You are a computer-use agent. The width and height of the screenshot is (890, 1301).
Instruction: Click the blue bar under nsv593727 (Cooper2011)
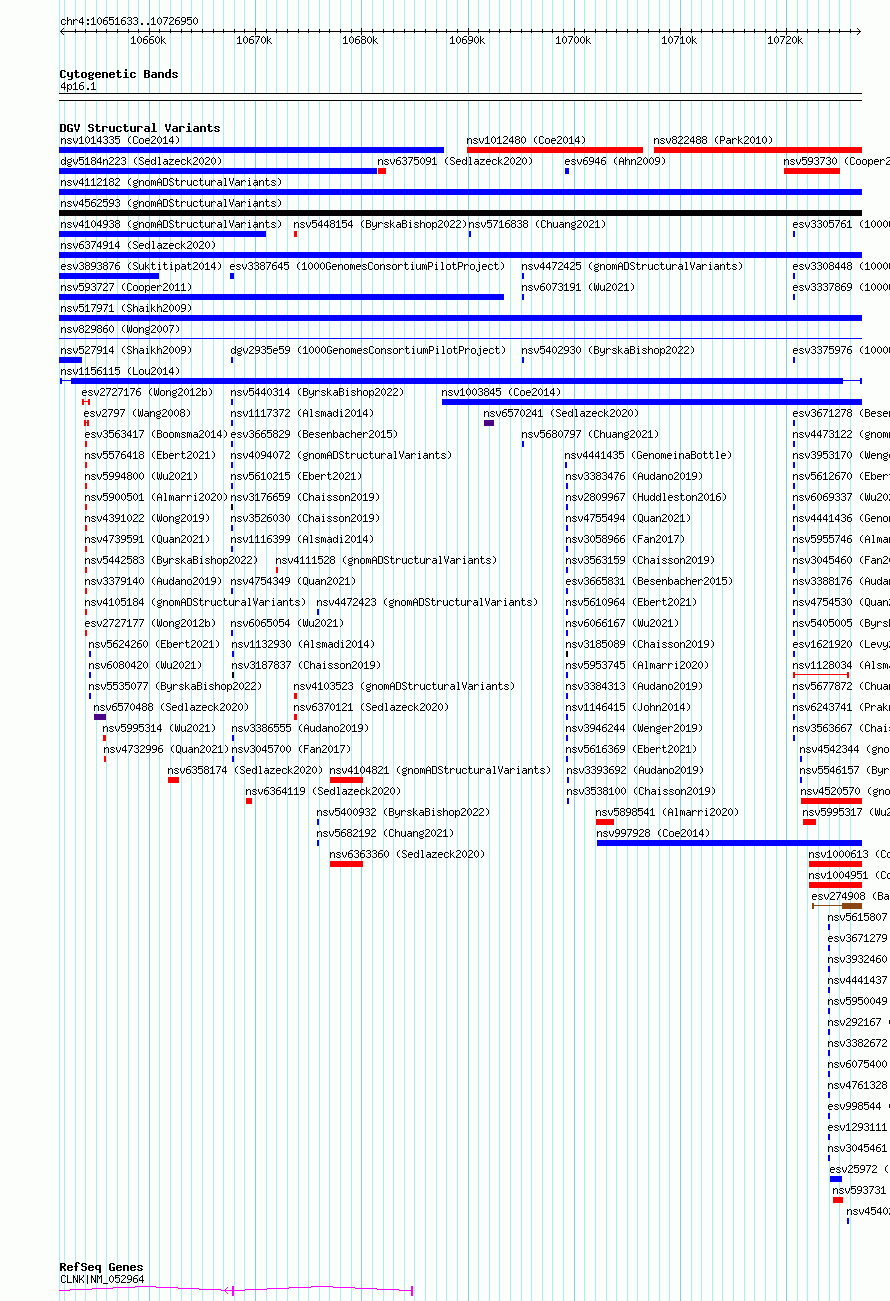click(281, 297)
